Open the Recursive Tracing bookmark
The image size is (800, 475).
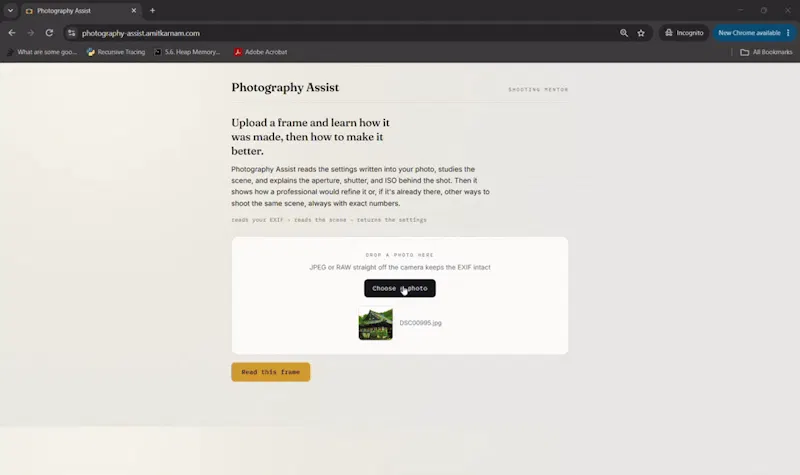click(116, 52)
